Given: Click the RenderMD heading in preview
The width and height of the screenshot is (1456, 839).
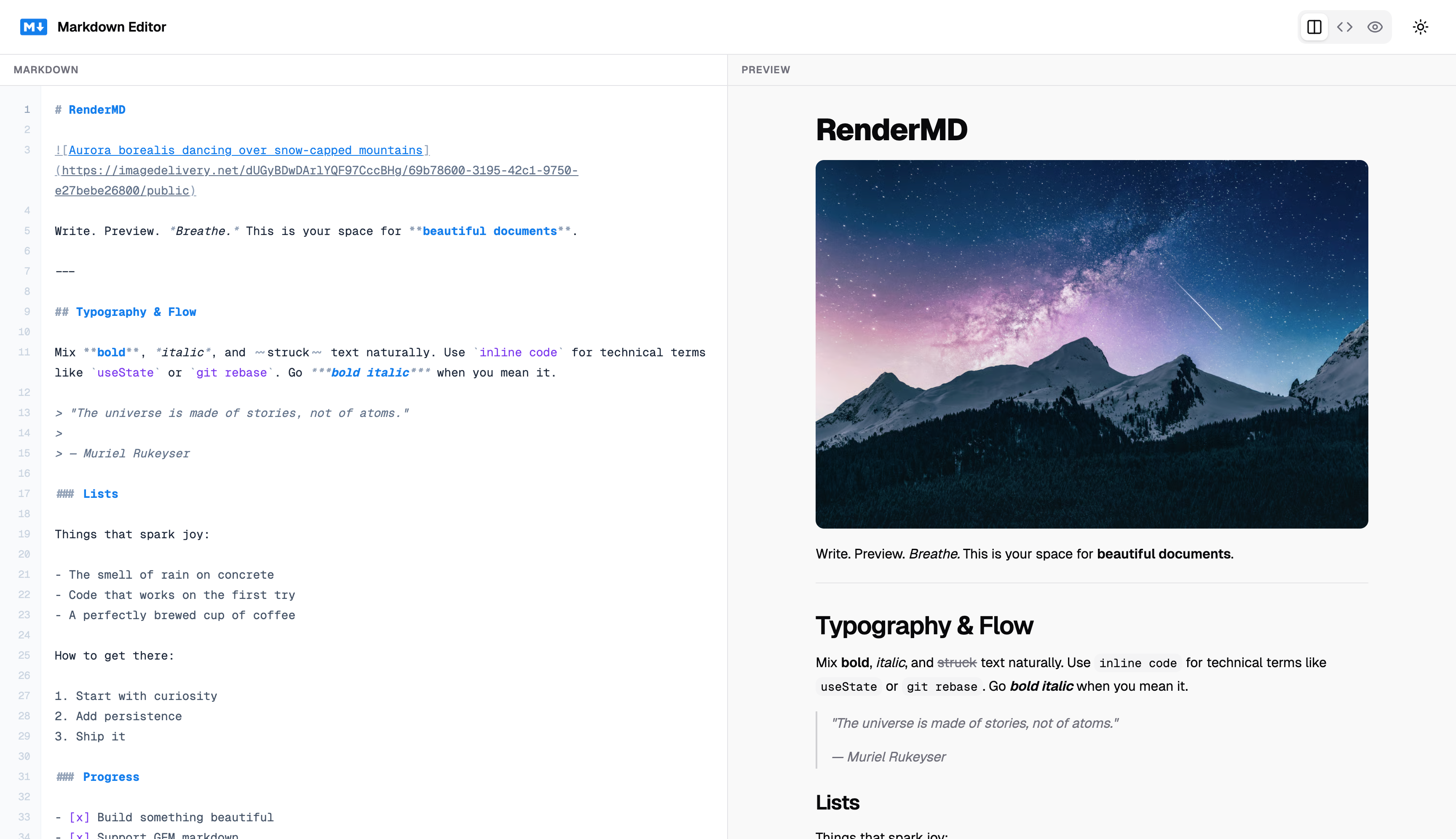Looking at the screenshot, I should pos(891,130).
